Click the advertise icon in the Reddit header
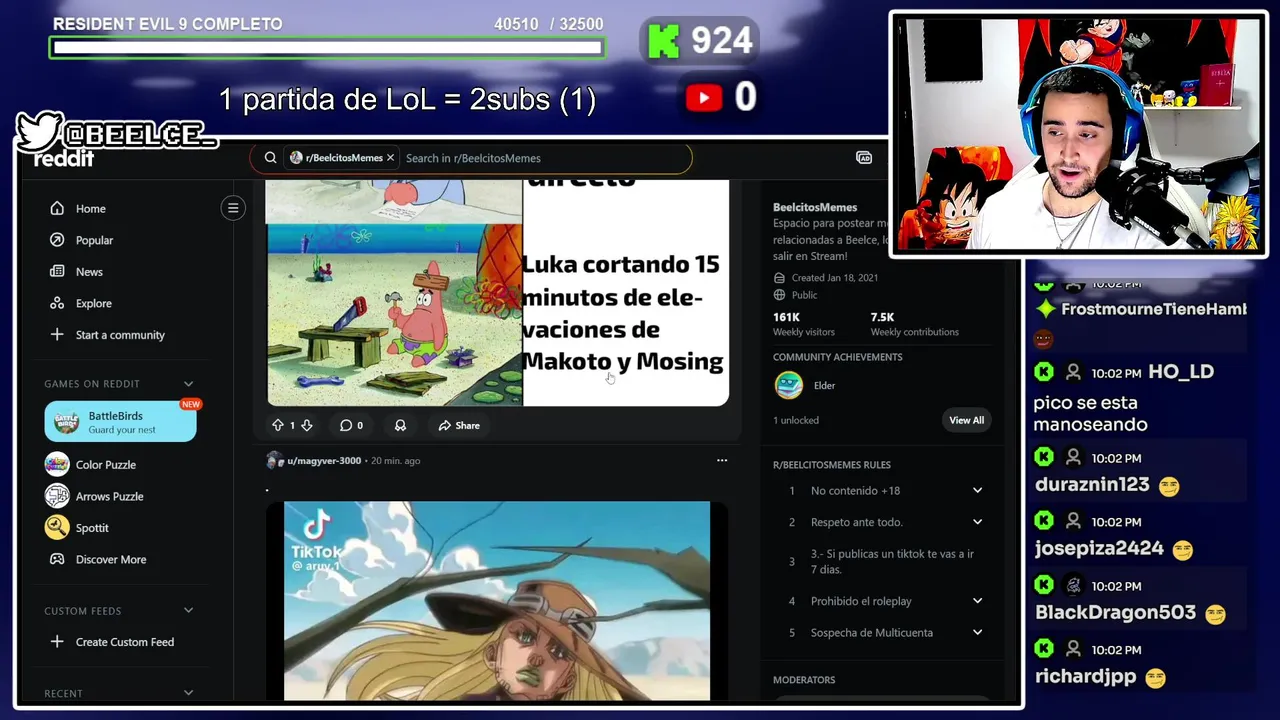 [864, 157]
